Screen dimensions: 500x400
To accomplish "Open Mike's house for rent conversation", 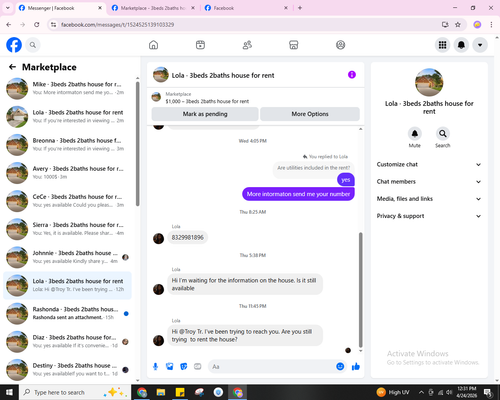I will [x=67, y=88].
